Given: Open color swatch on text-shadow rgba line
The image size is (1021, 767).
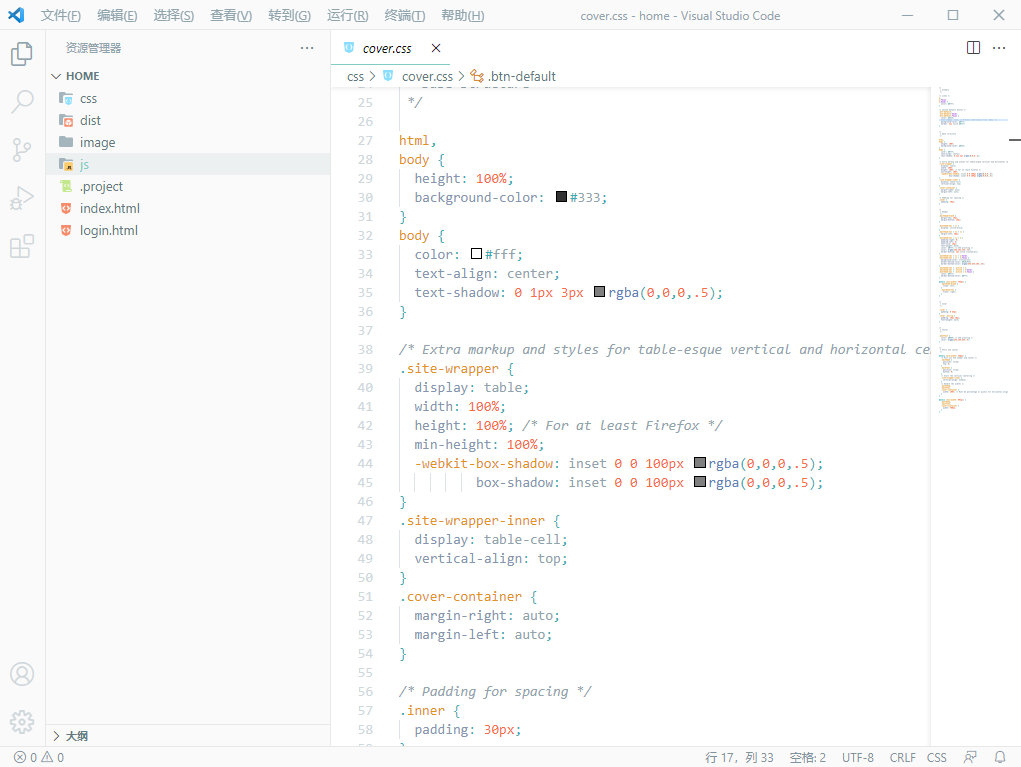Looking at the screenshot, I should pyautogui.click(x=600, y=292).
